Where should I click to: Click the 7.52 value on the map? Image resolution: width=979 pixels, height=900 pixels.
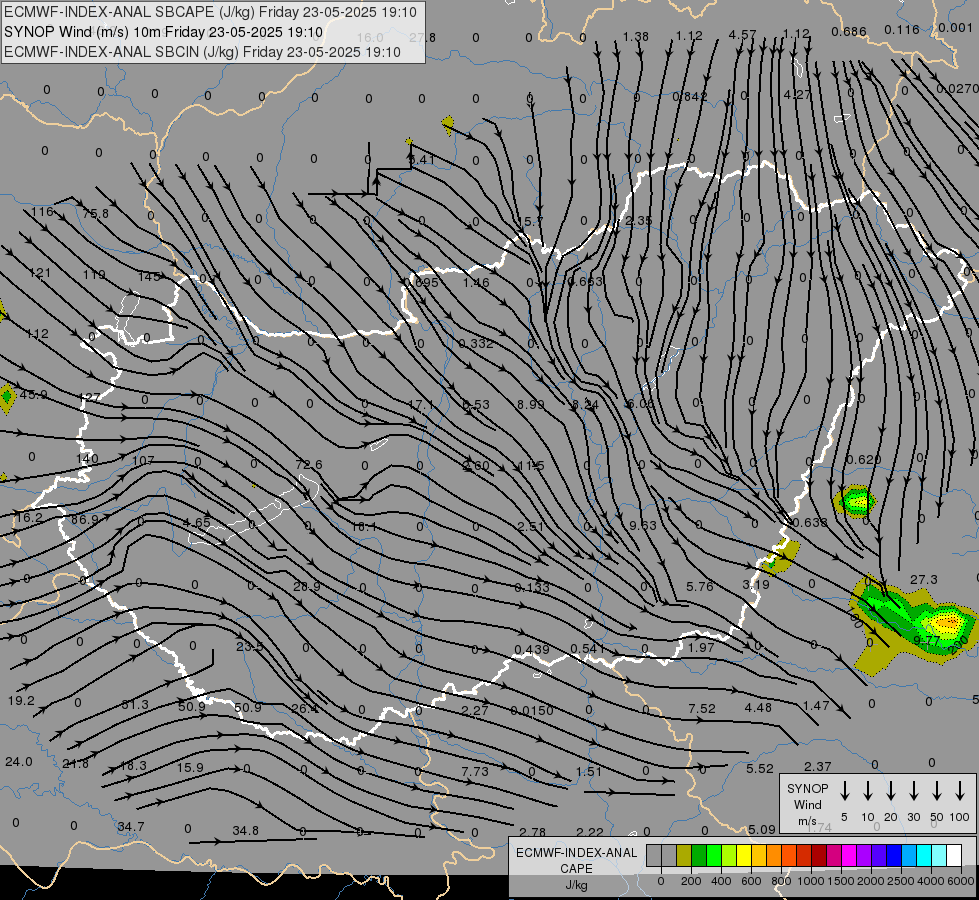(x=702, y=708)
